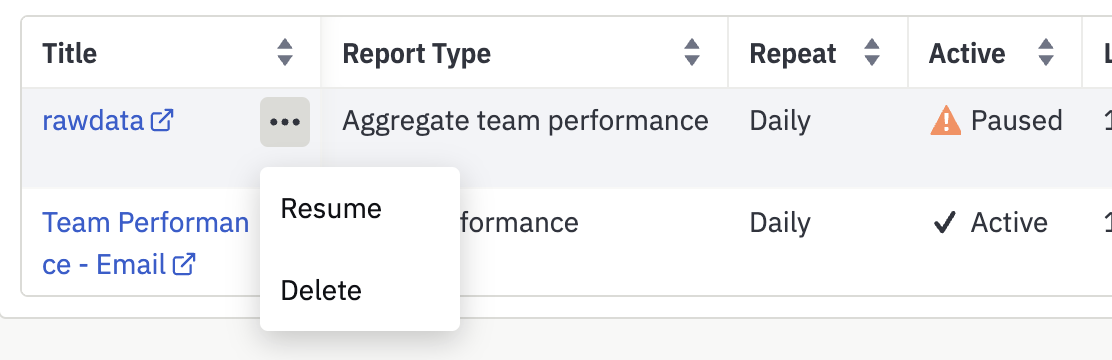This screenshot has width=1112, height=360.
Task: Sort by Report Type using its sort arrows
Action: (x=692, y=52)
